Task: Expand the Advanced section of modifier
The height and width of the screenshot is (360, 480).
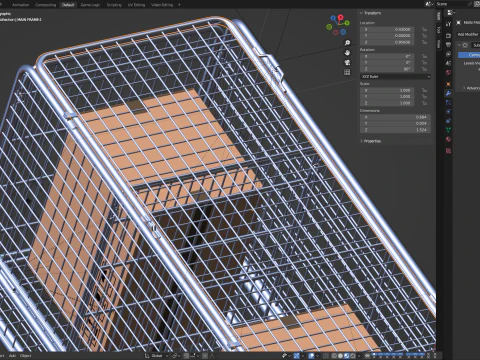Action: tap(472, 88)
